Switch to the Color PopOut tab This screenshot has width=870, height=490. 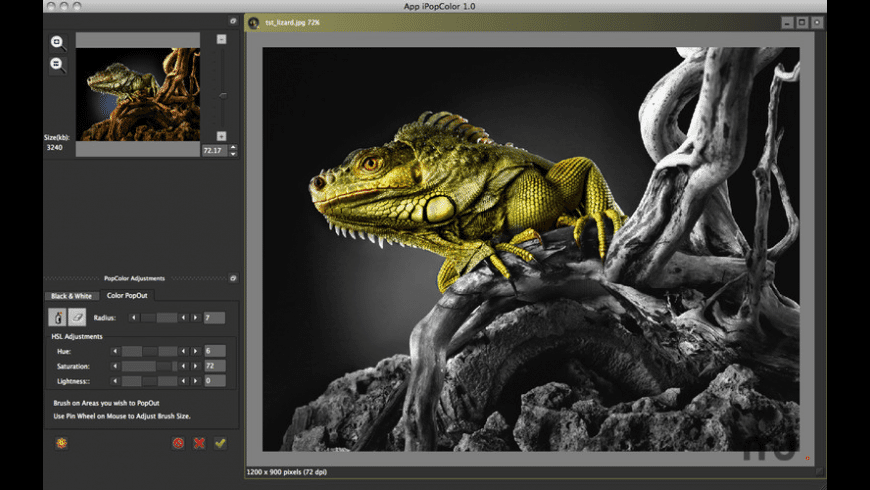tap(127, 295)
